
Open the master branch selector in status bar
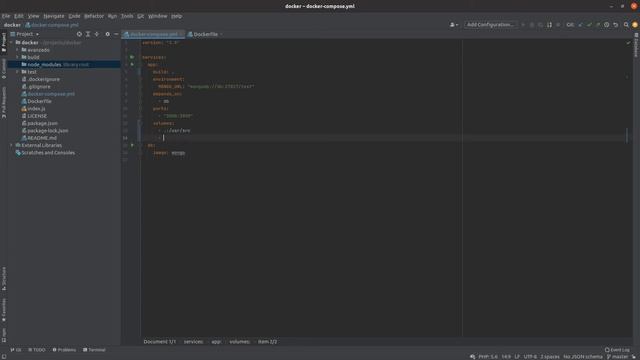coord(617,357)
